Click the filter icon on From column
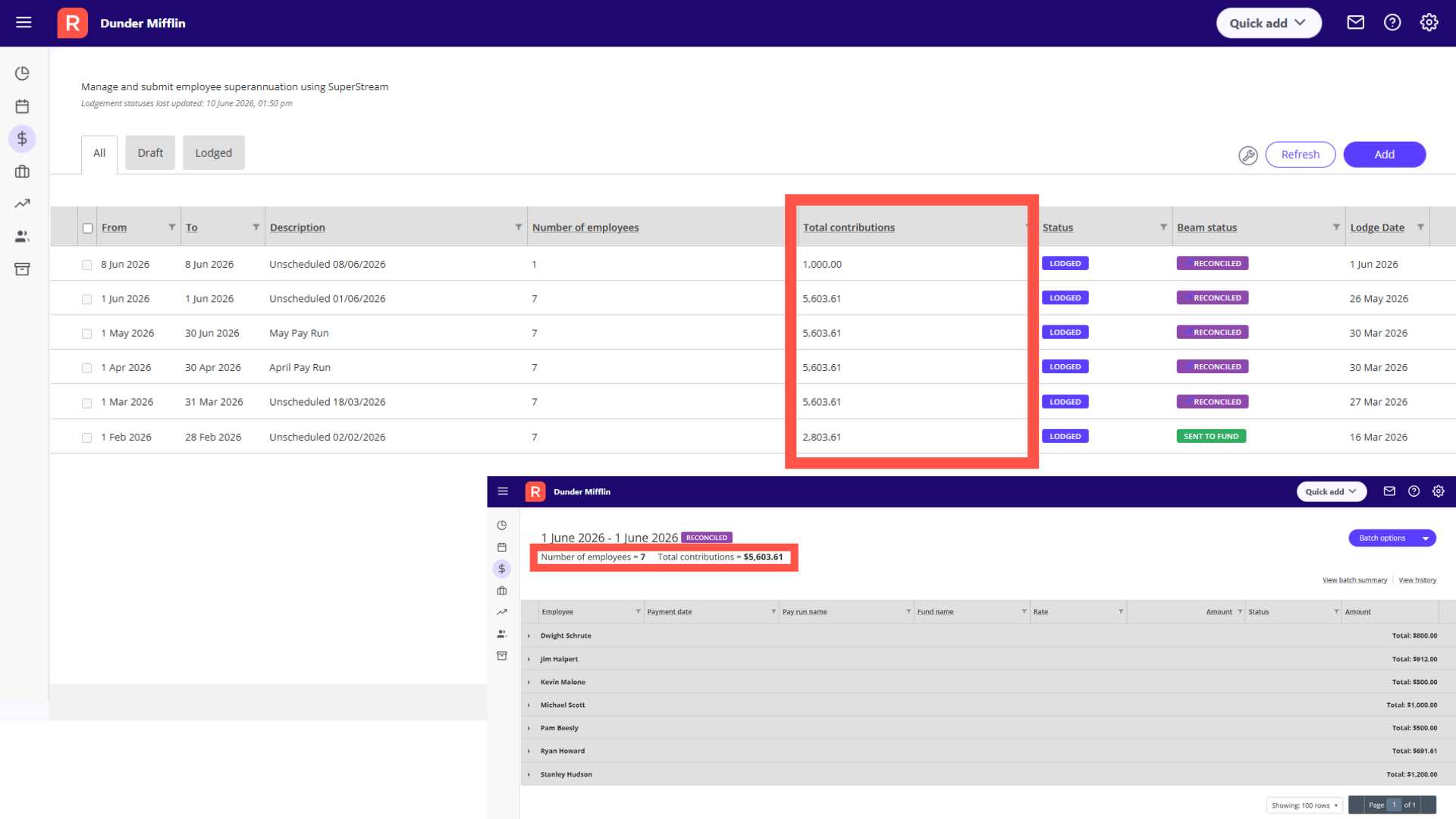This screenshot has width=1456, height=819. tap(172, 227)
